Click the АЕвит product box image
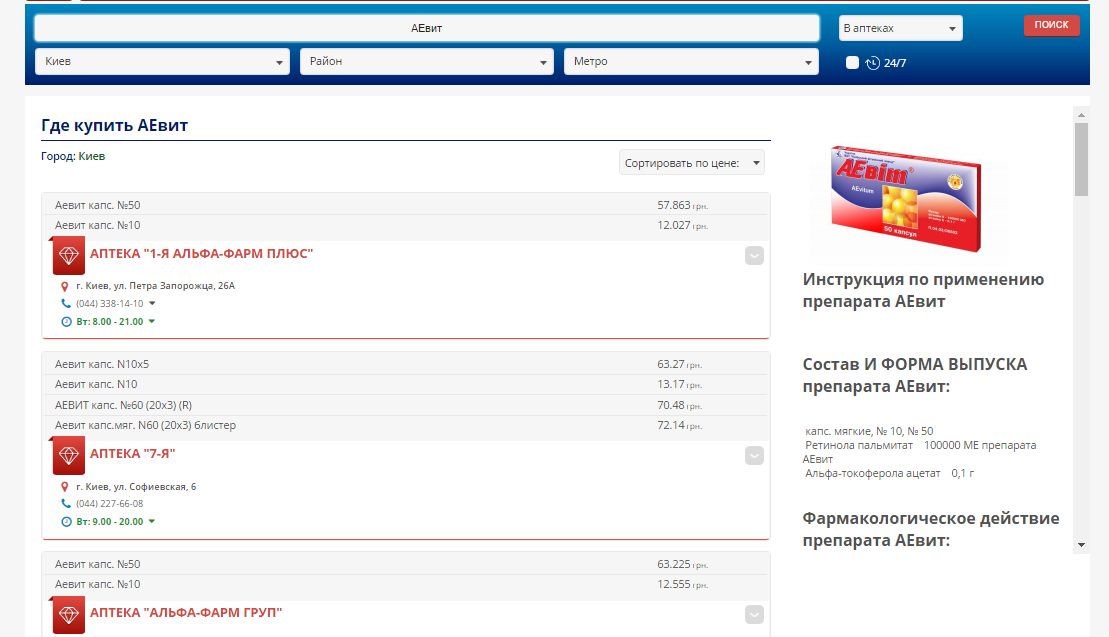This screenshot has height=637, width=1109. coord(907,199)
